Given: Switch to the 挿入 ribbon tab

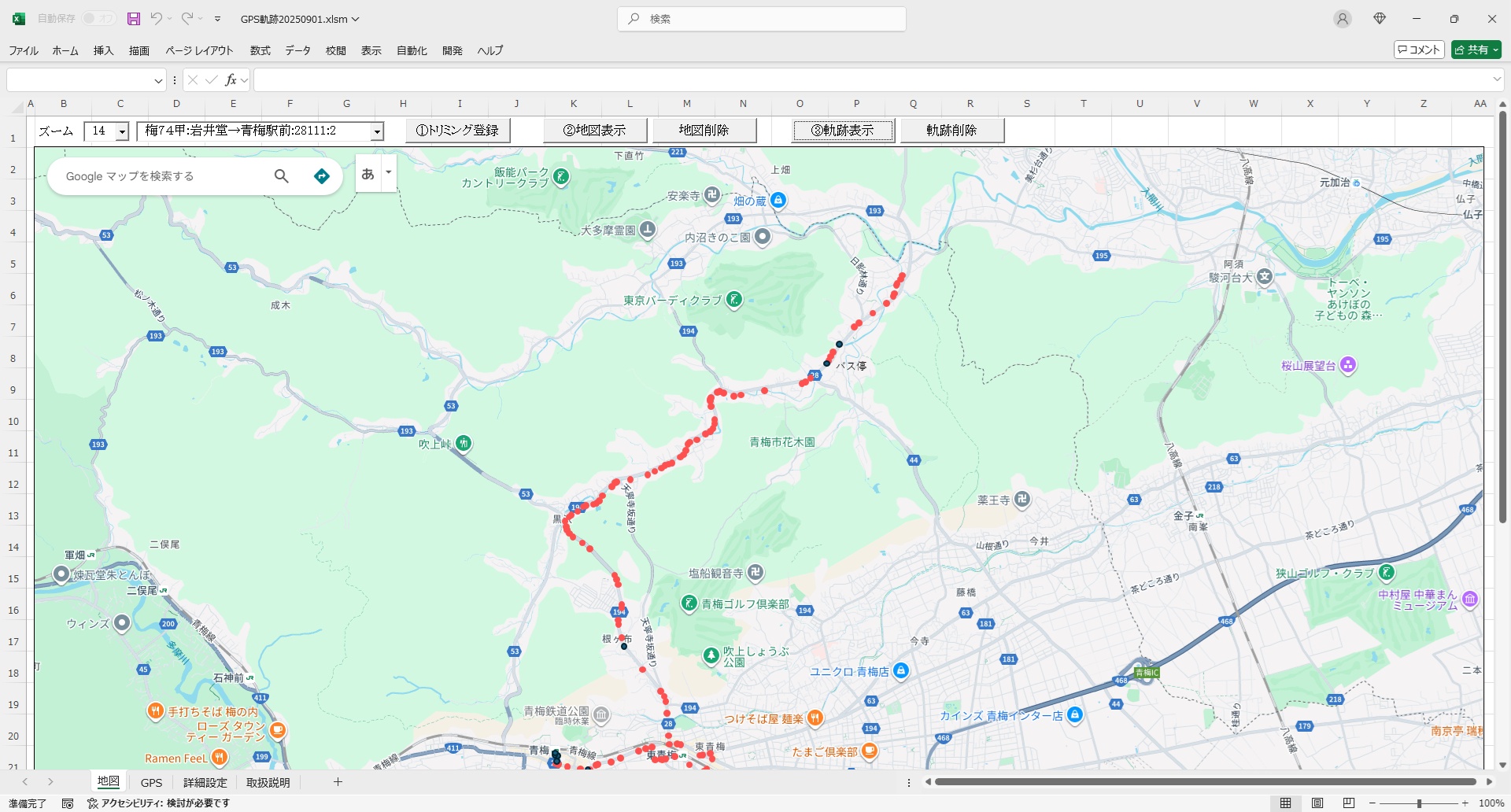Looking at the screenshot, I should click(x=103, y=50).
